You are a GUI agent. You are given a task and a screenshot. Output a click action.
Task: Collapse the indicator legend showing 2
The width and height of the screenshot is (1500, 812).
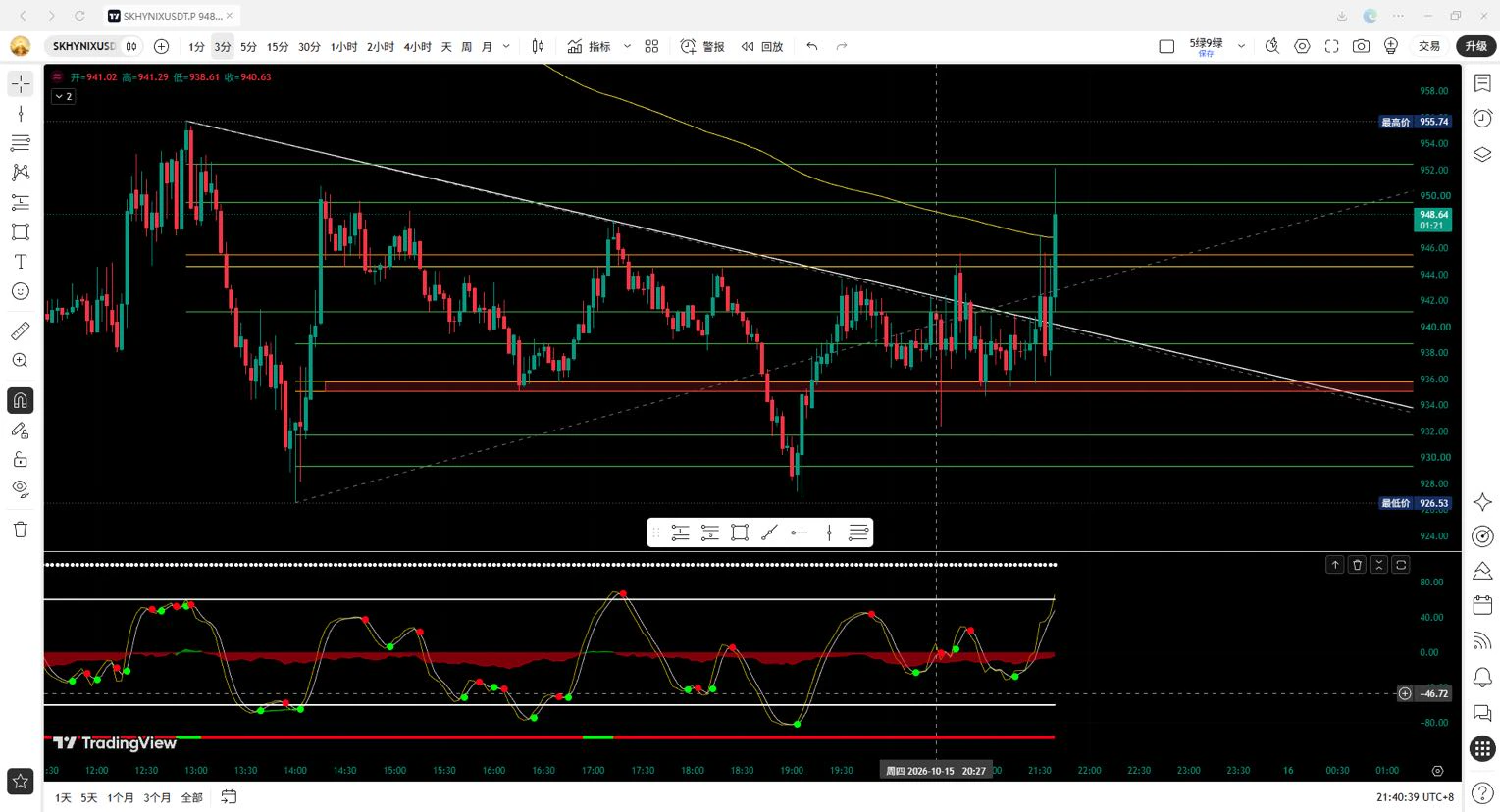(x=63, y=96)
